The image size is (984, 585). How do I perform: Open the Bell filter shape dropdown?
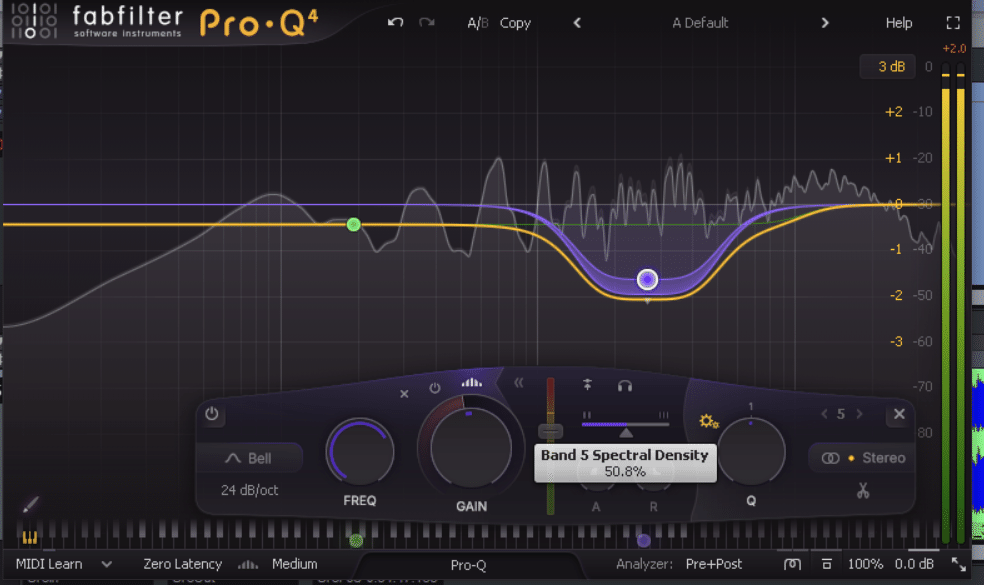[x=250, y=458]
